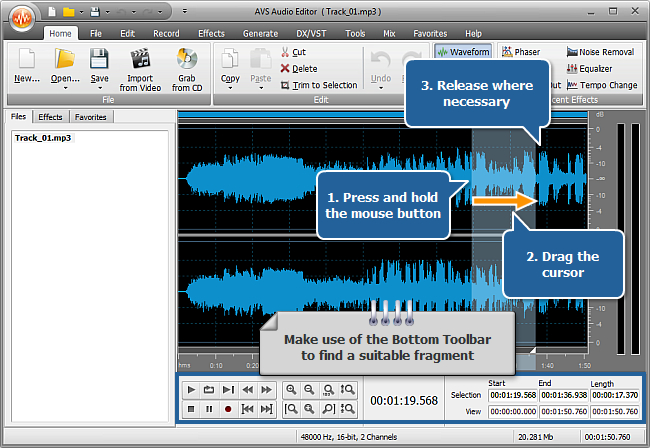Switch to the Home ribbon tab

(61, 34)
